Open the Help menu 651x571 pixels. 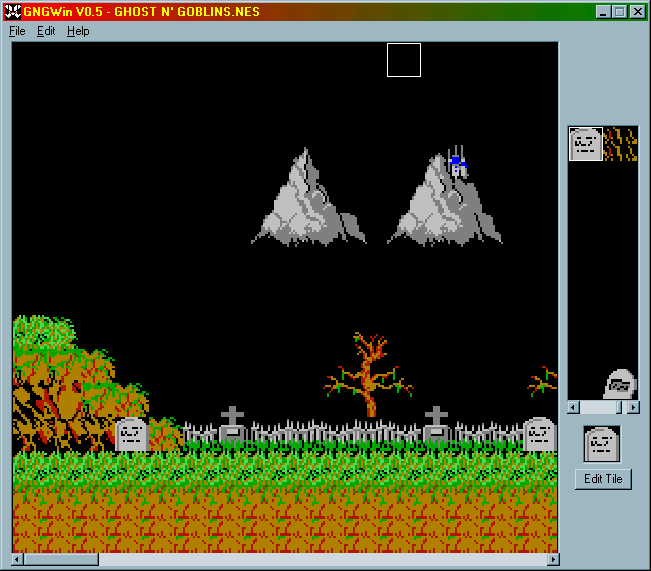[x=78, y=31]
